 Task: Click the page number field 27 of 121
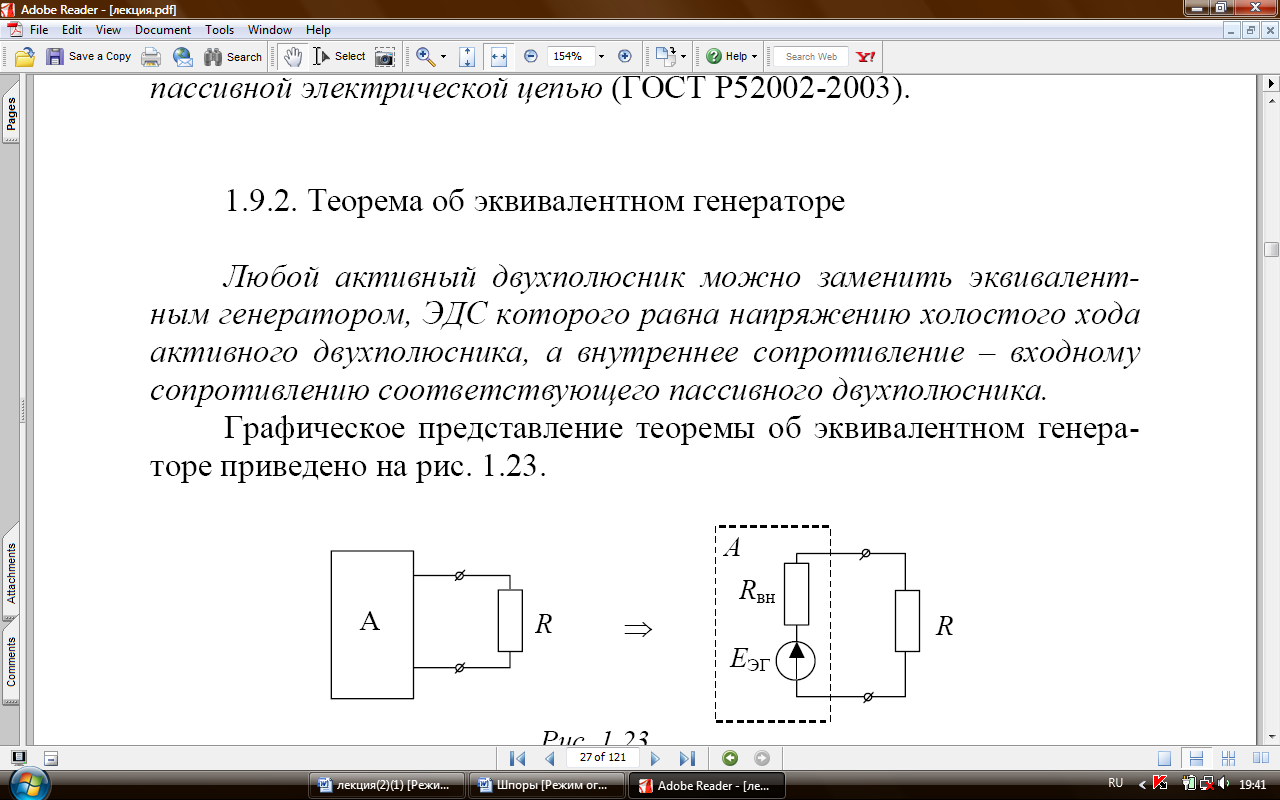(603, 758)
